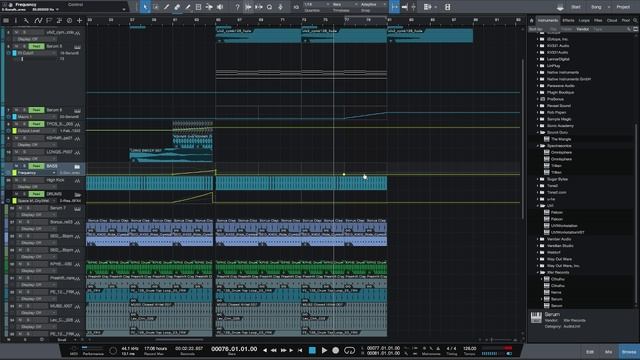Expand the PreSonus vendor folder
Viewport: 640px width, 360px height.
coord(538,99)
